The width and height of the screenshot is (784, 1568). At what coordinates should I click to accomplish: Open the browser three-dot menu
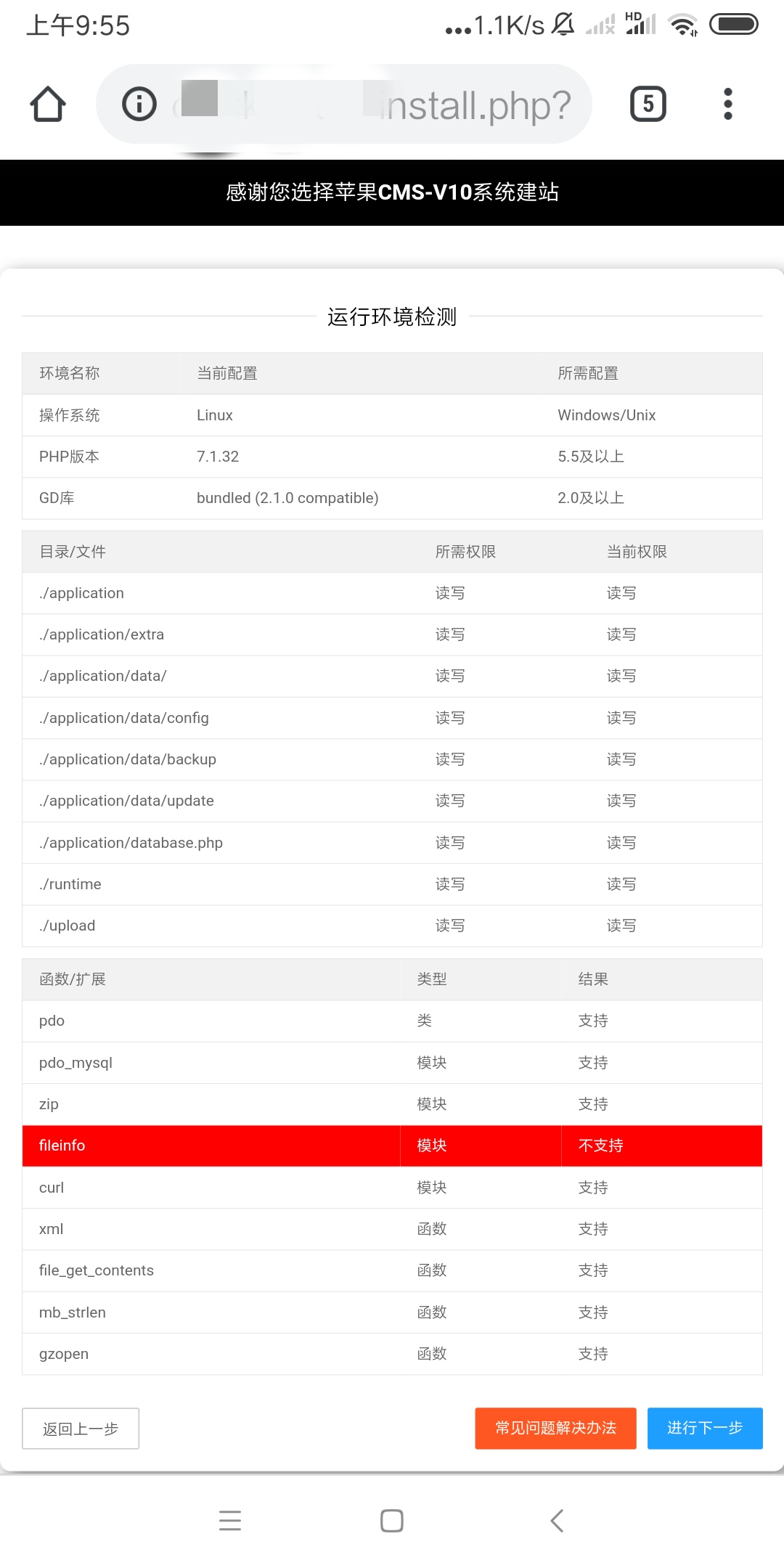coord(728,104)
